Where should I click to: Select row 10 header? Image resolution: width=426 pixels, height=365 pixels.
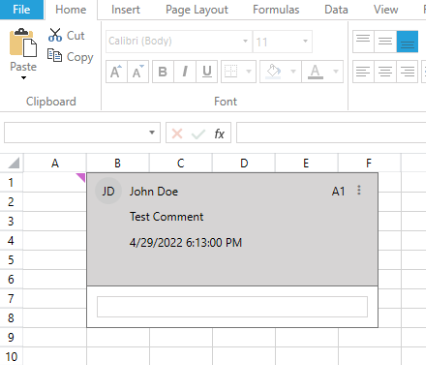pos(11,356)
